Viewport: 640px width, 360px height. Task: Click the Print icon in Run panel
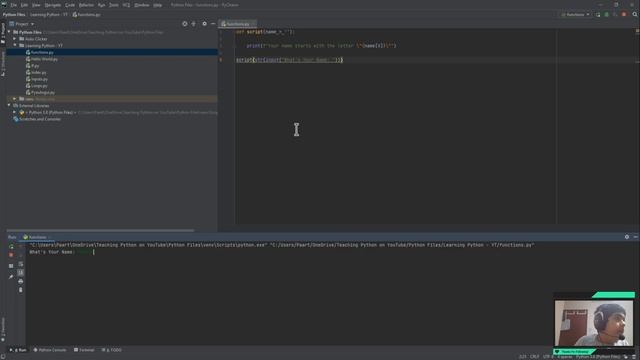(x=21, y=282)
